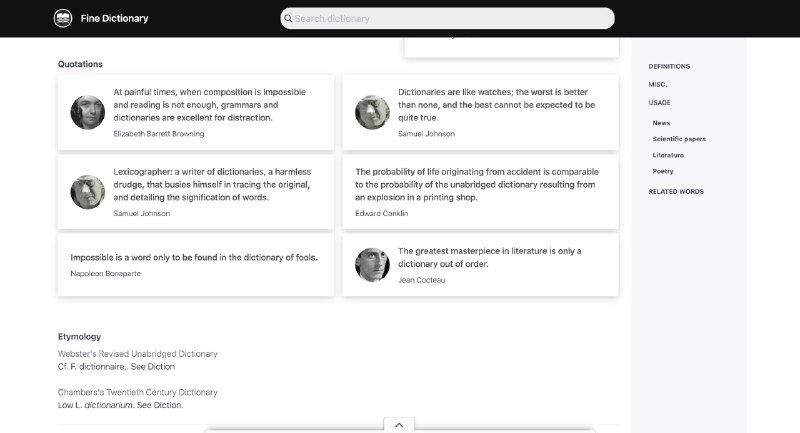Open the Scientific papers sidebar link

pos(678,139)
